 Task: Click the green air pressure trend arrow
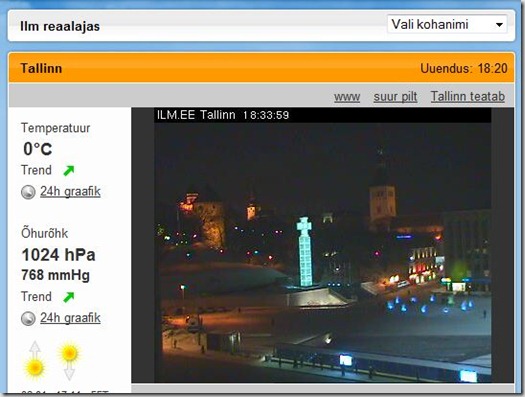69,297
